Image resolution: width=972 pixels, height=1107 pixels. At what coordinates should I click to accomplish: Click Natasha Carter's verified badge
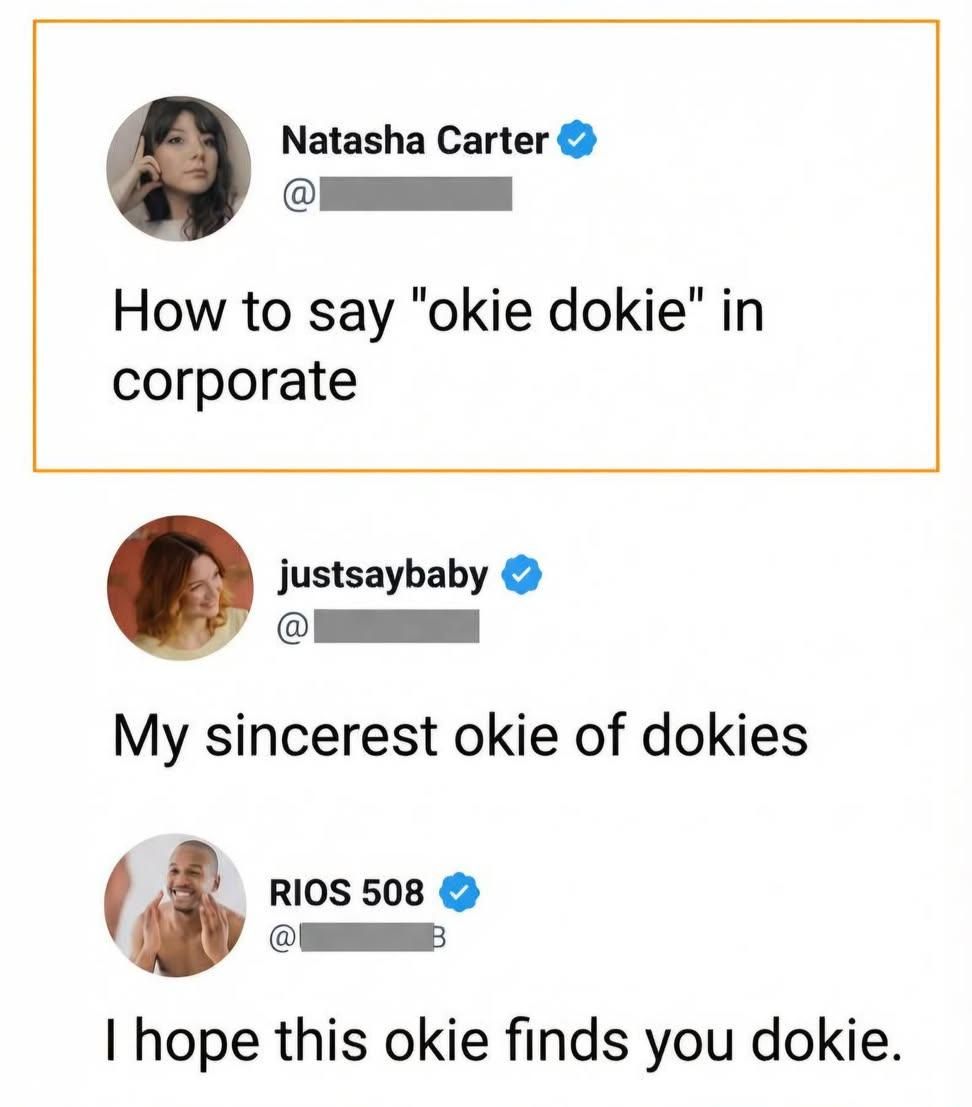(x=577, y=143)
